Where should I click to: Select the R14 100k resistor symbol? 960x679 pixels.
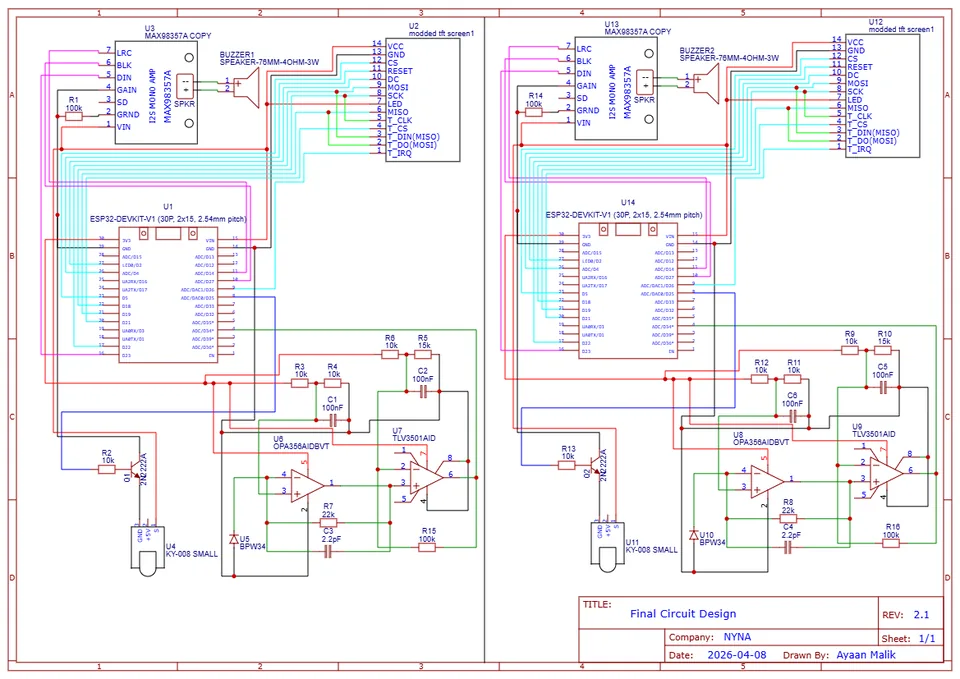pyautogui.click(x=534, y=112)
